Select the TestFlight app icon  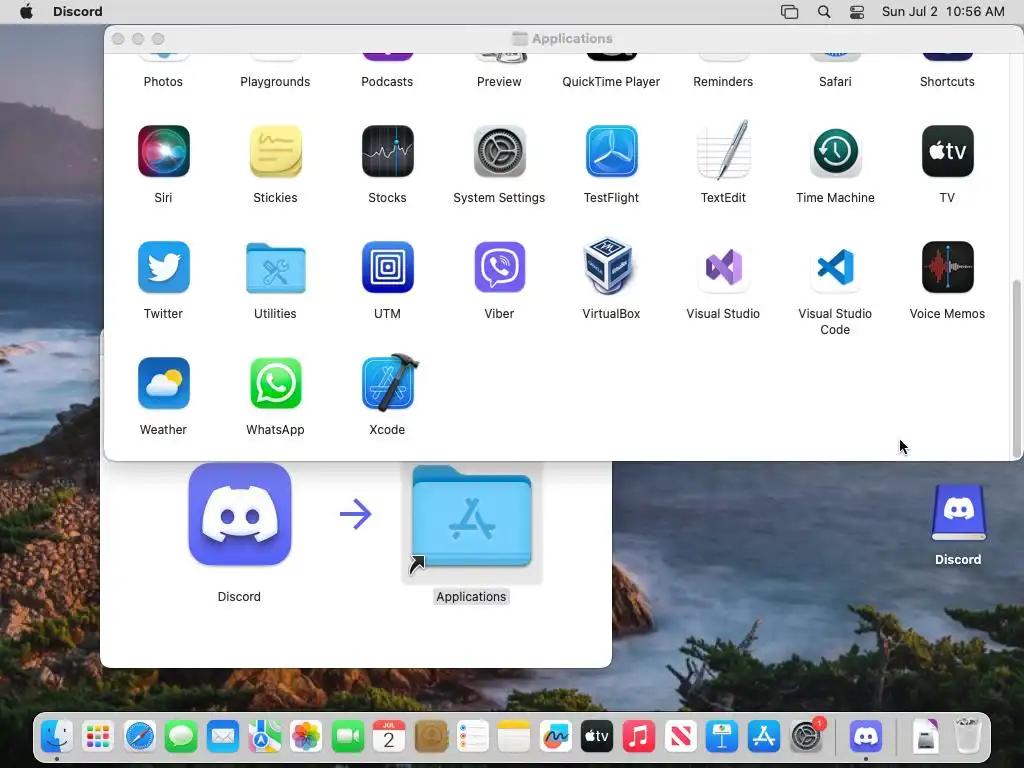pos(611,152)
